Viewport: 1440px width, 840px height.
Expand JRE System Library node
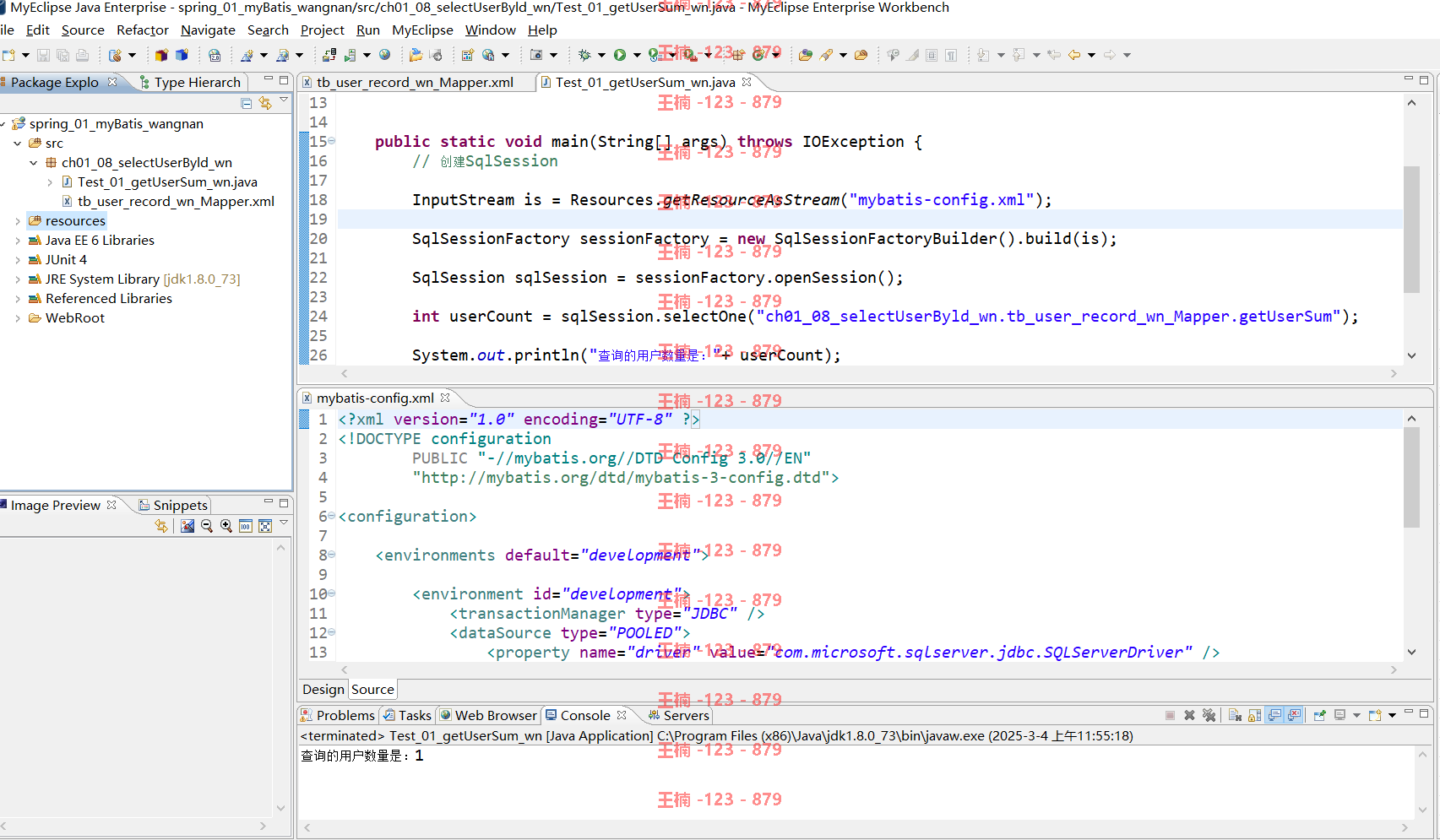[x=18, y=279]
